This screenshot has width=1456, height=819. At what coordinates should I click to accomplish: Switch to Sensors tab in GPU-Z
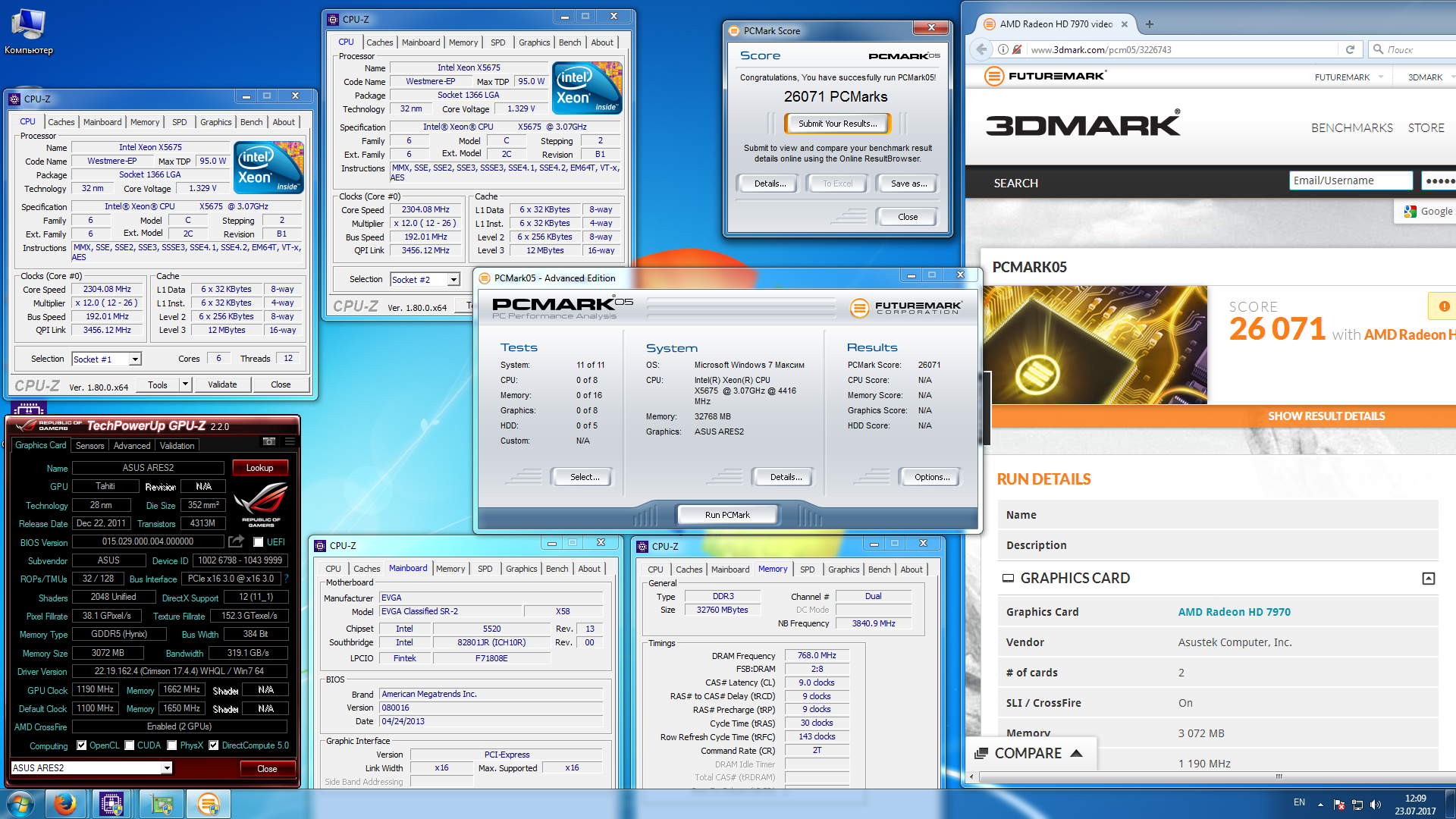[x=90, y=446]
